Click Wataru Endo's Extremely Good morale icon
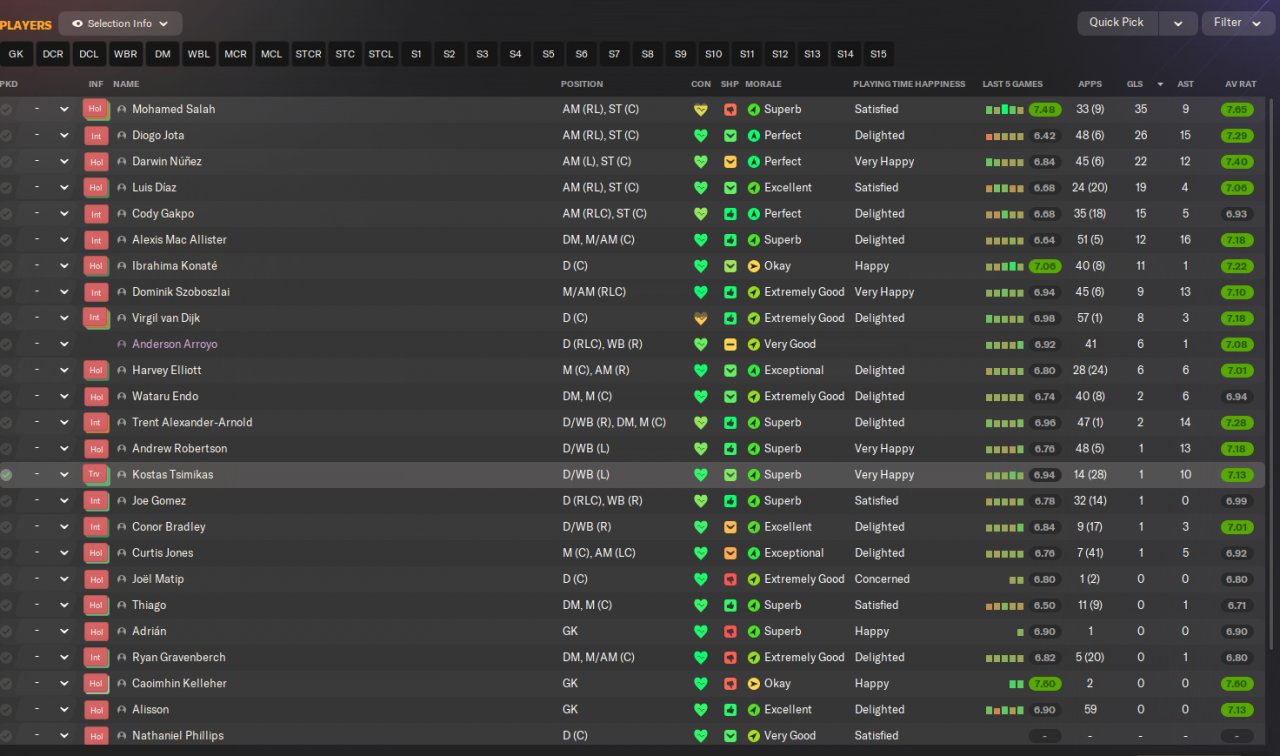 click(x=754, y=396)
